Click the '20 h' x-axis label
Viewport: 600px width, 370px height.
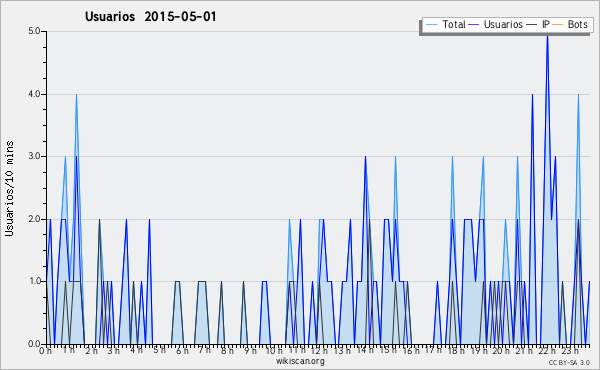coord(501,351)
